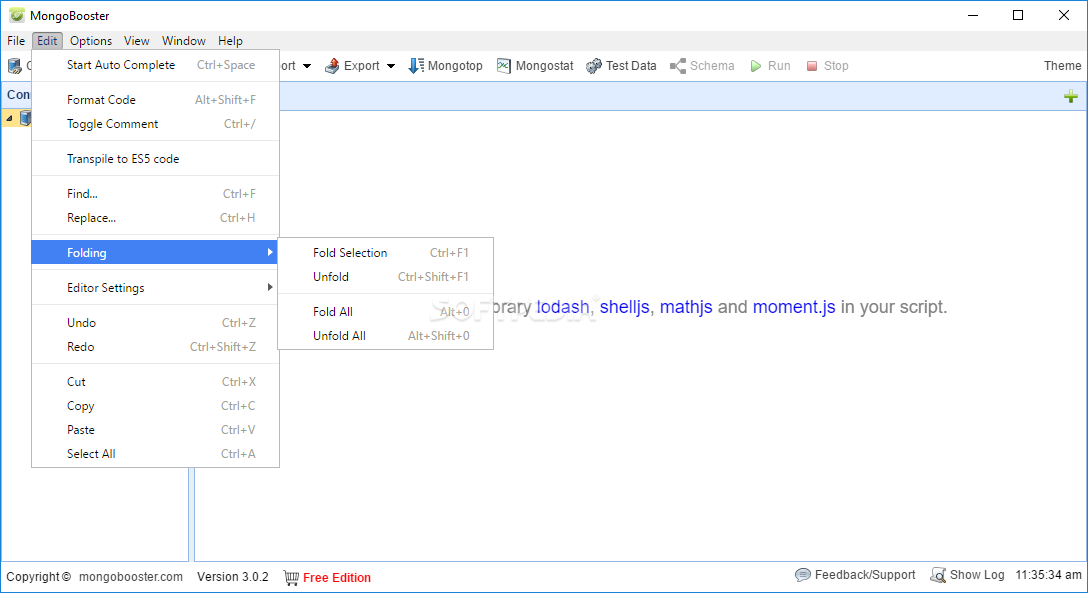This screenshot has width=1088, height=593.
Task: Click the Free Edition cart icon
Action: click(291, 577)
